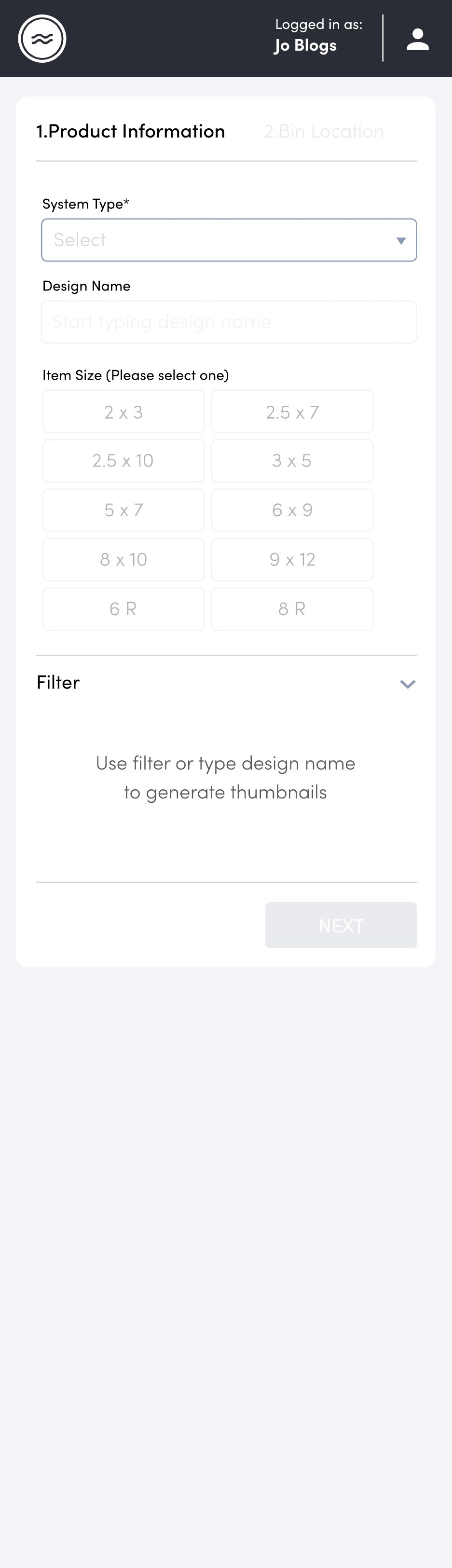Select the 8 x 10 item size
The image size is (452, 1568).
pyautogui.click(x=123, y=559)
